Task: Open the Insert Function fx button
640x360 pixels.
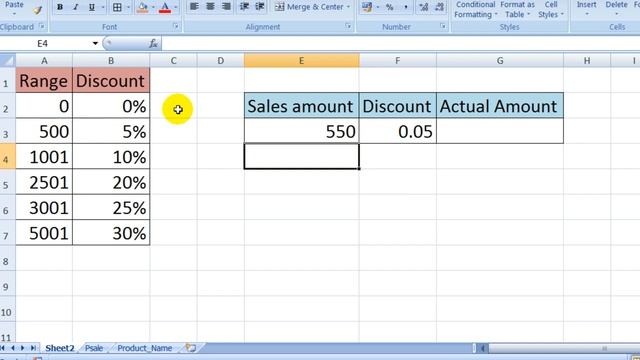Action: pos(153,43)
